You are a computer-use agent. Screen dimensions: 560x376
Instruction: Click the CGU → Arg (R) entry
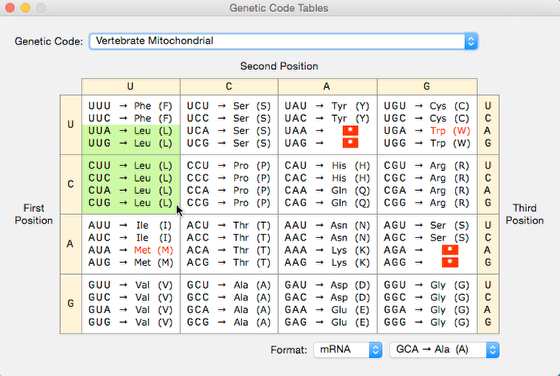(x=427, y=166)
